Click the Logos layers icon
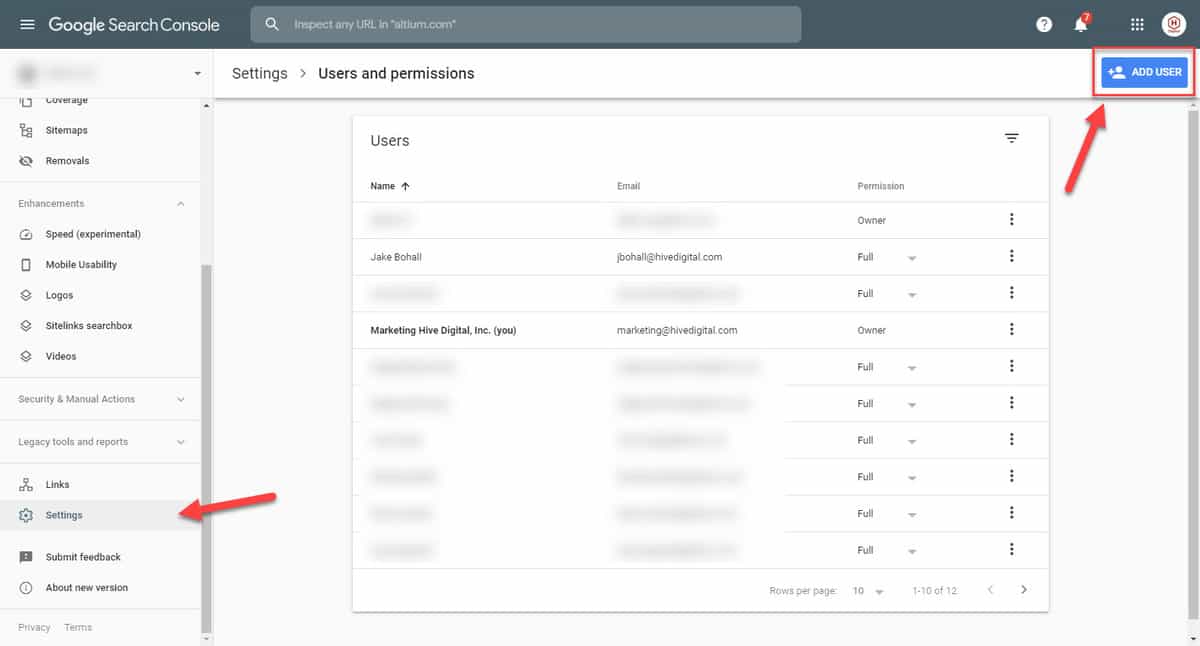The height and width of the screenshot is (646, 1200). click(26, 295)
